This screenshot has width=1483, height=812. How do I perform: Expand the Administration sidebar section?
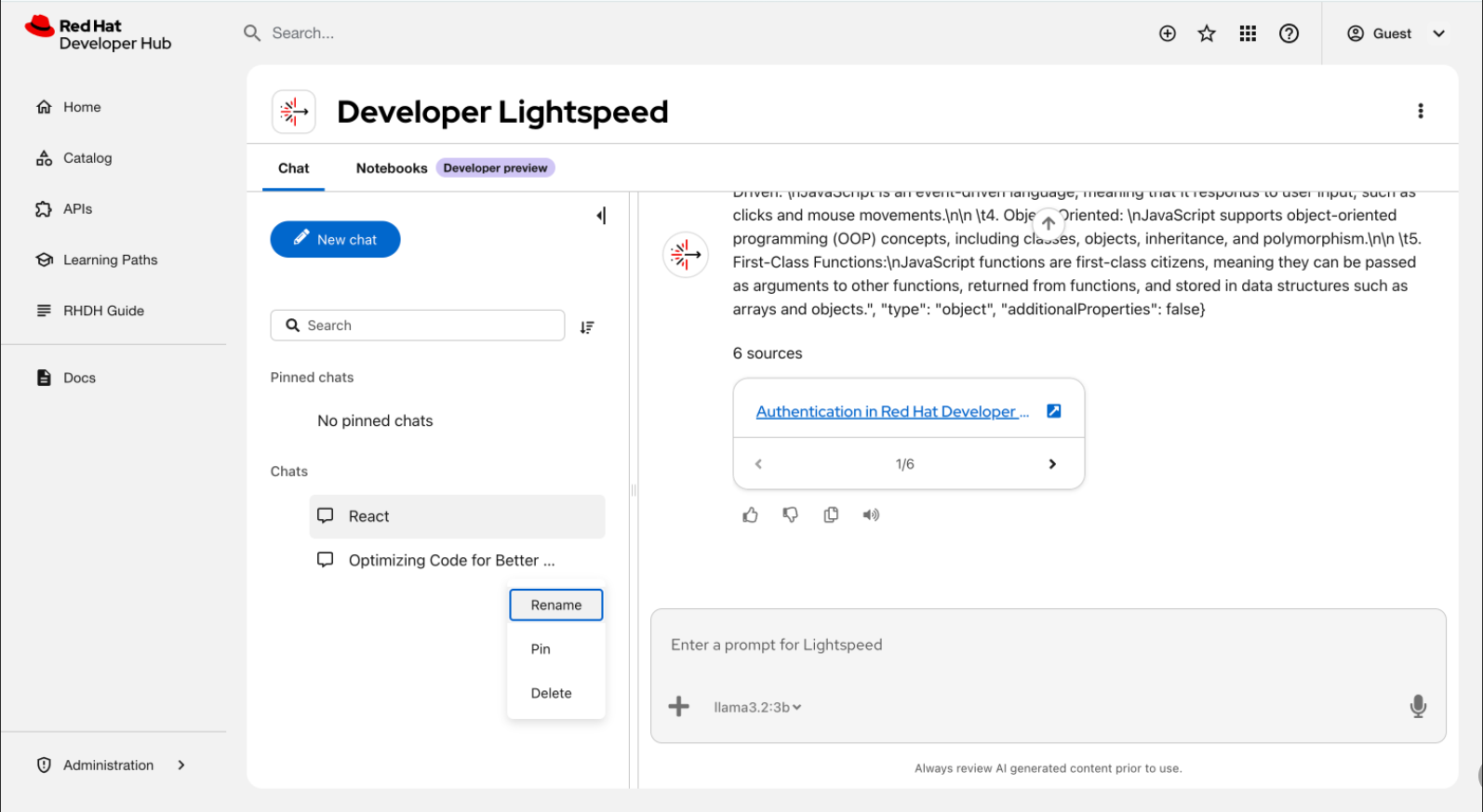(x=112, y=765)
